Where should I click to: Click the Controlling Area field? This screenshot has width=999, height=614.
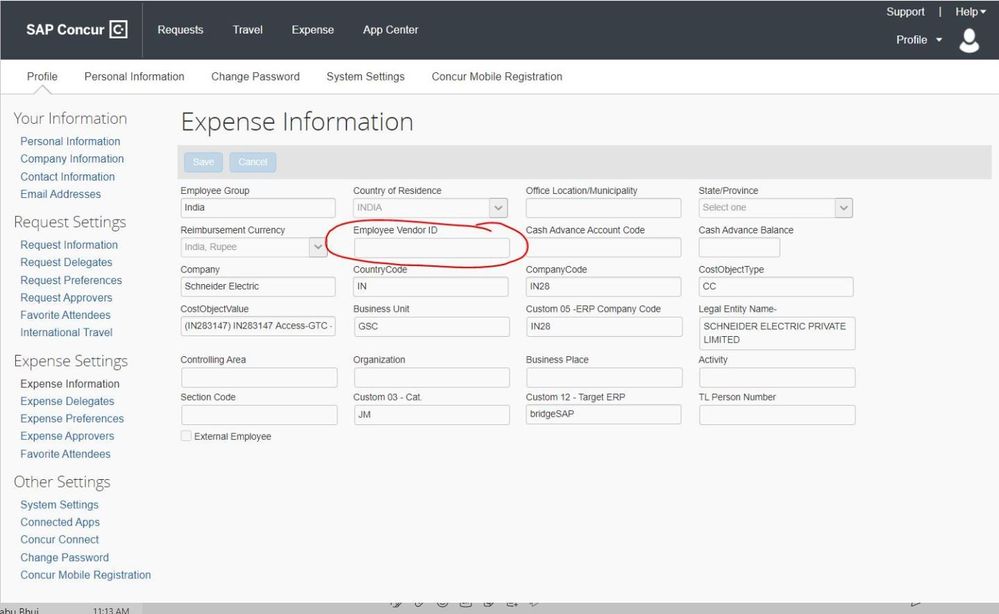(259, 378)
